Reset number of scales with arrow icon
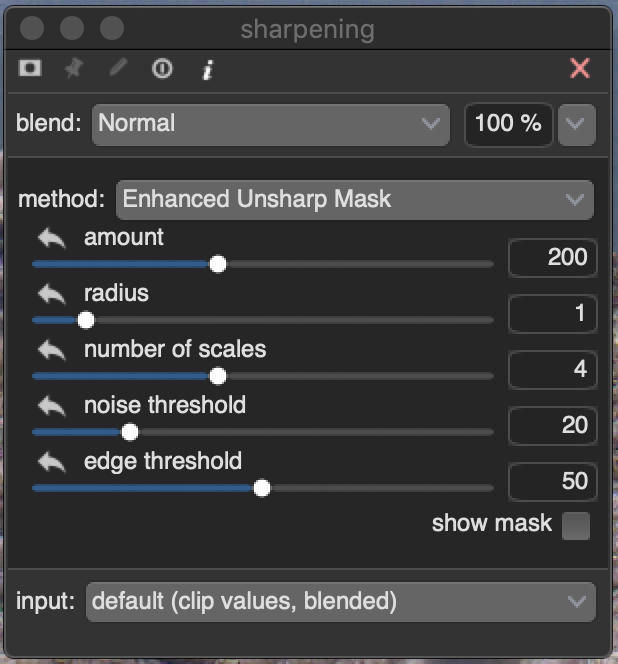 click(52, 351)
